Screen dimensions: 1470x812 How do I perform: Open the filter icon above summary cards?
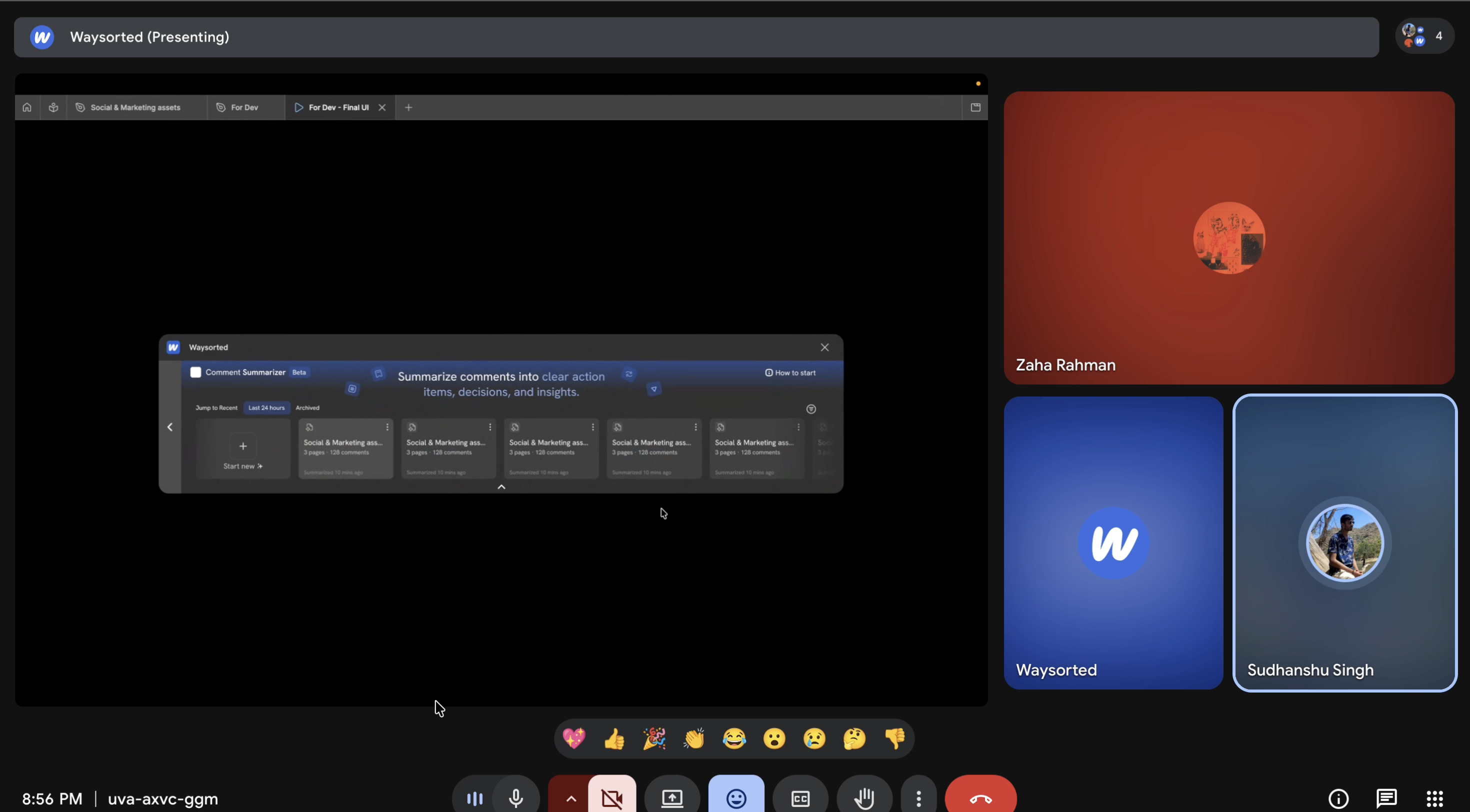[811, 408]
